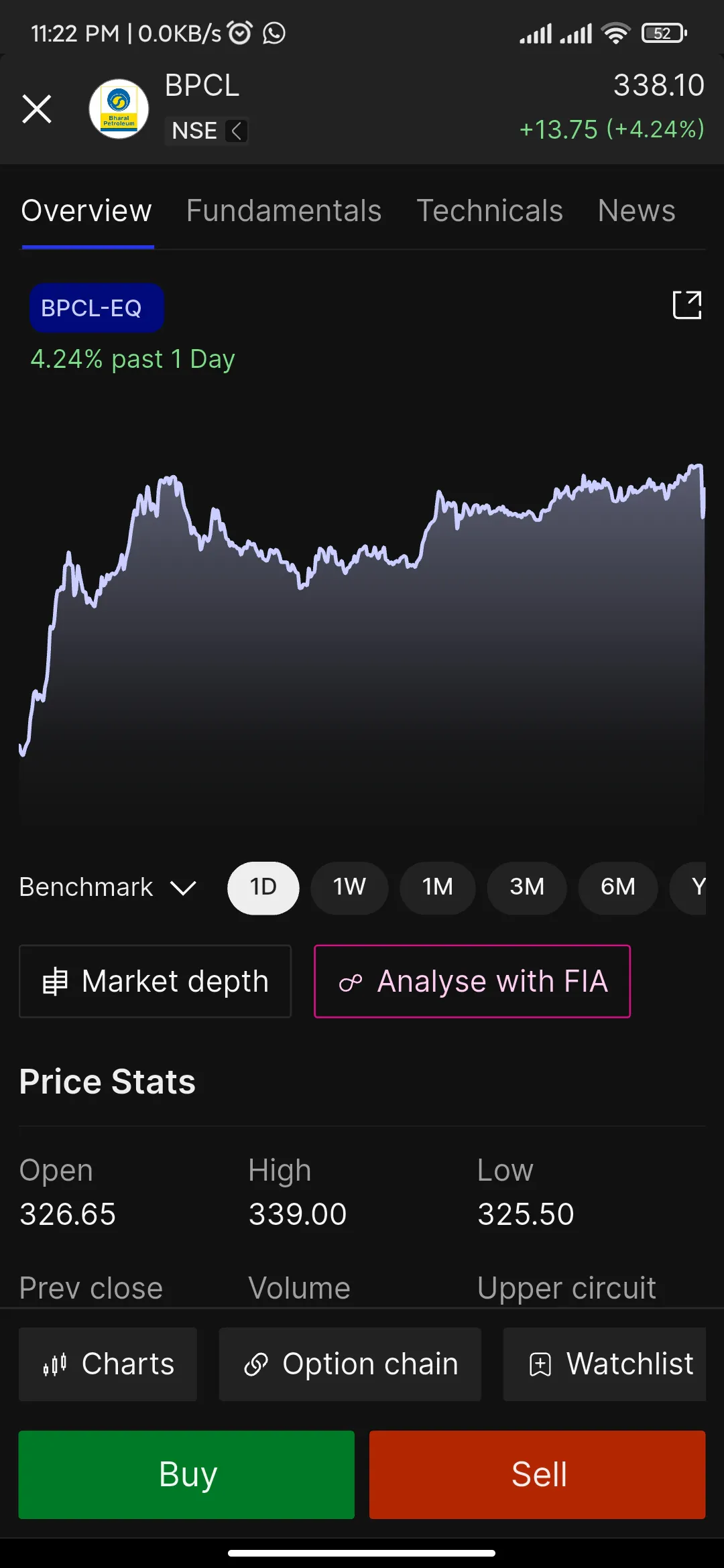Tap the add to Watchlist icon
This screenshot has width=724, height=1568.
(540, 1364)
